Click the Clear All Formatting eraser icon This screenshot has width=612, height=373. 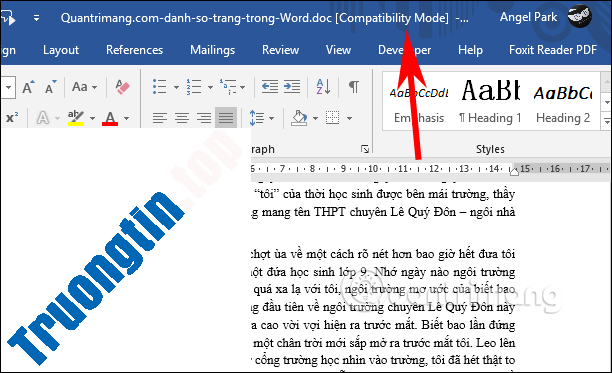point(123,87)
